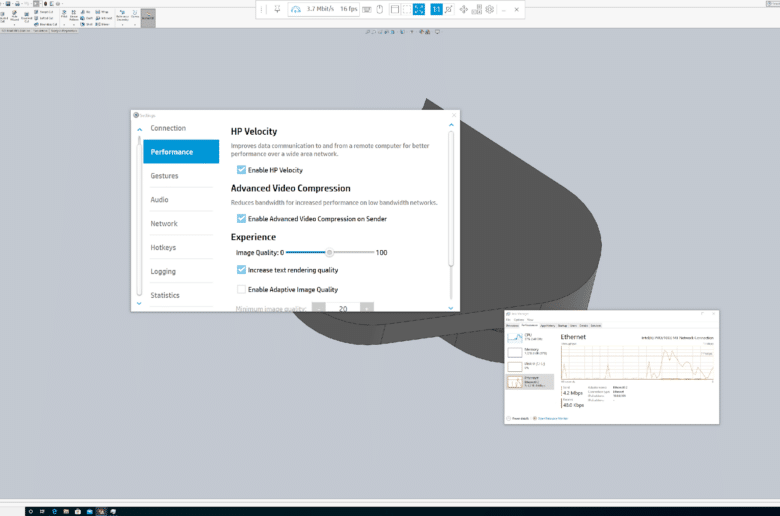Expand the Curves dropdown arrow

pos(135,25)
